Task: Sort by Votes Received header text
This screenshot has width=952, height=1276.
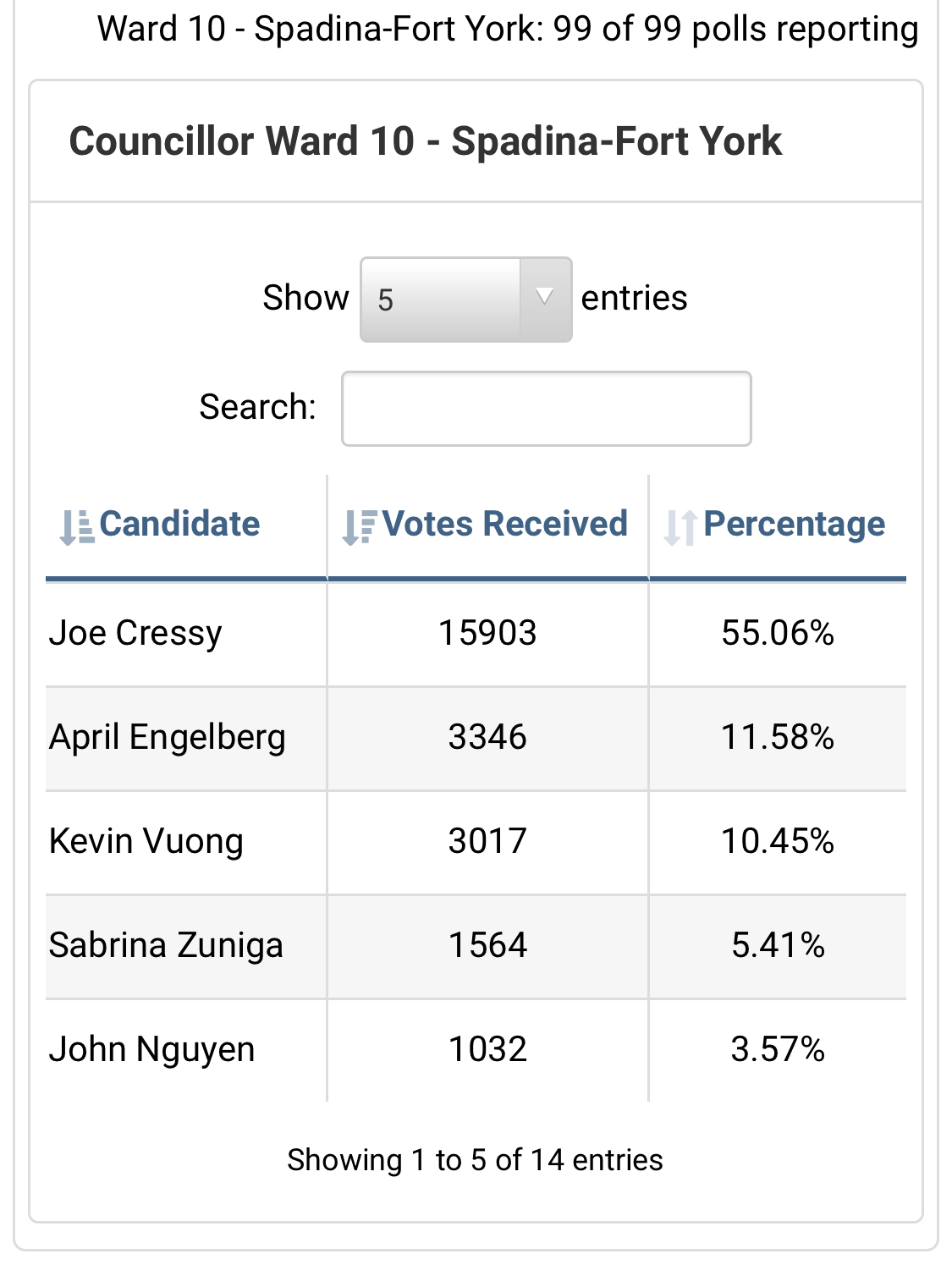Action: coord(504,525)
